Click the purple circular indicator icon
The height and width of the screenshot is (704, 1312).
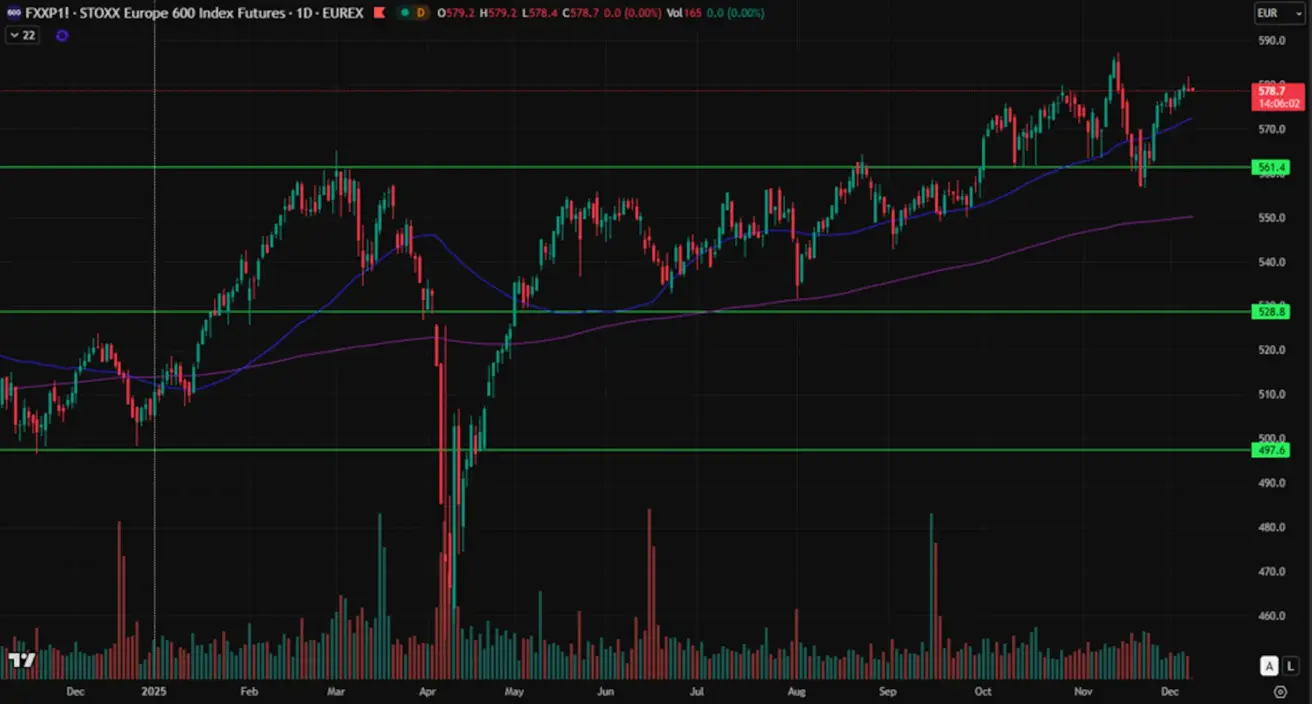(x=62, y=35)
